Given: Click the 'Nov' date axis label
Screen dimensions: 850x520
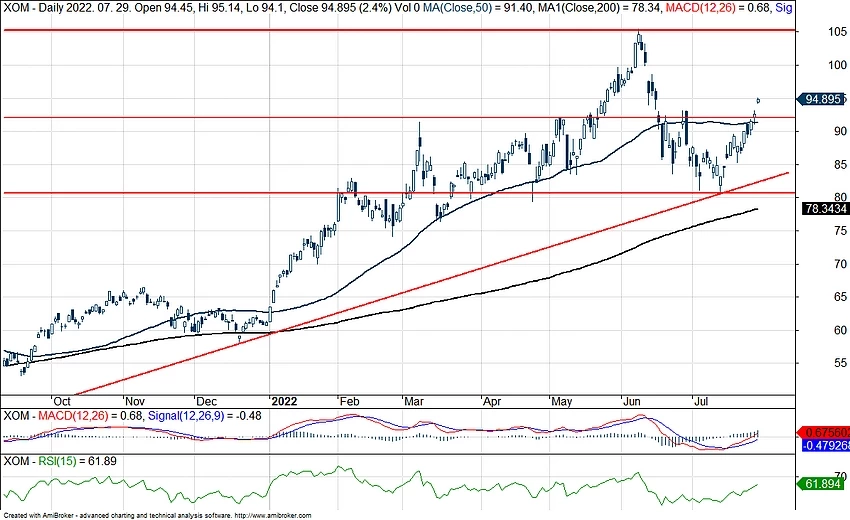Looking at the screenshot, I should click(x=134, y=402).
